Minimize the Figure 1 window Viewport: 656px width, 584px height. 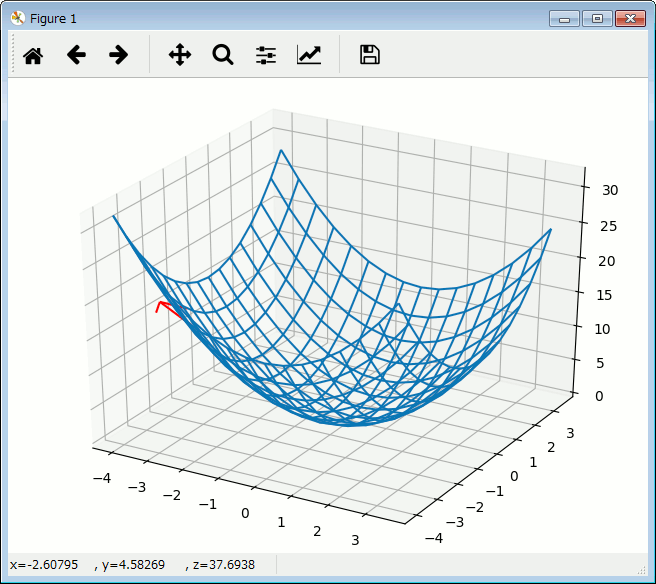[566, 18]
